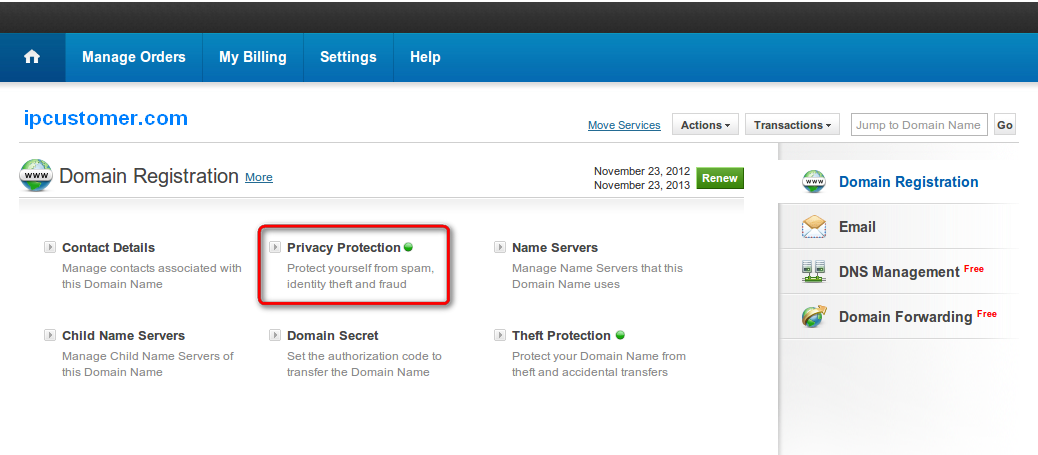Select the Email envelope icon in sidebar
The height and width of the screenshot is (455, 1038).
click(814, 227)
